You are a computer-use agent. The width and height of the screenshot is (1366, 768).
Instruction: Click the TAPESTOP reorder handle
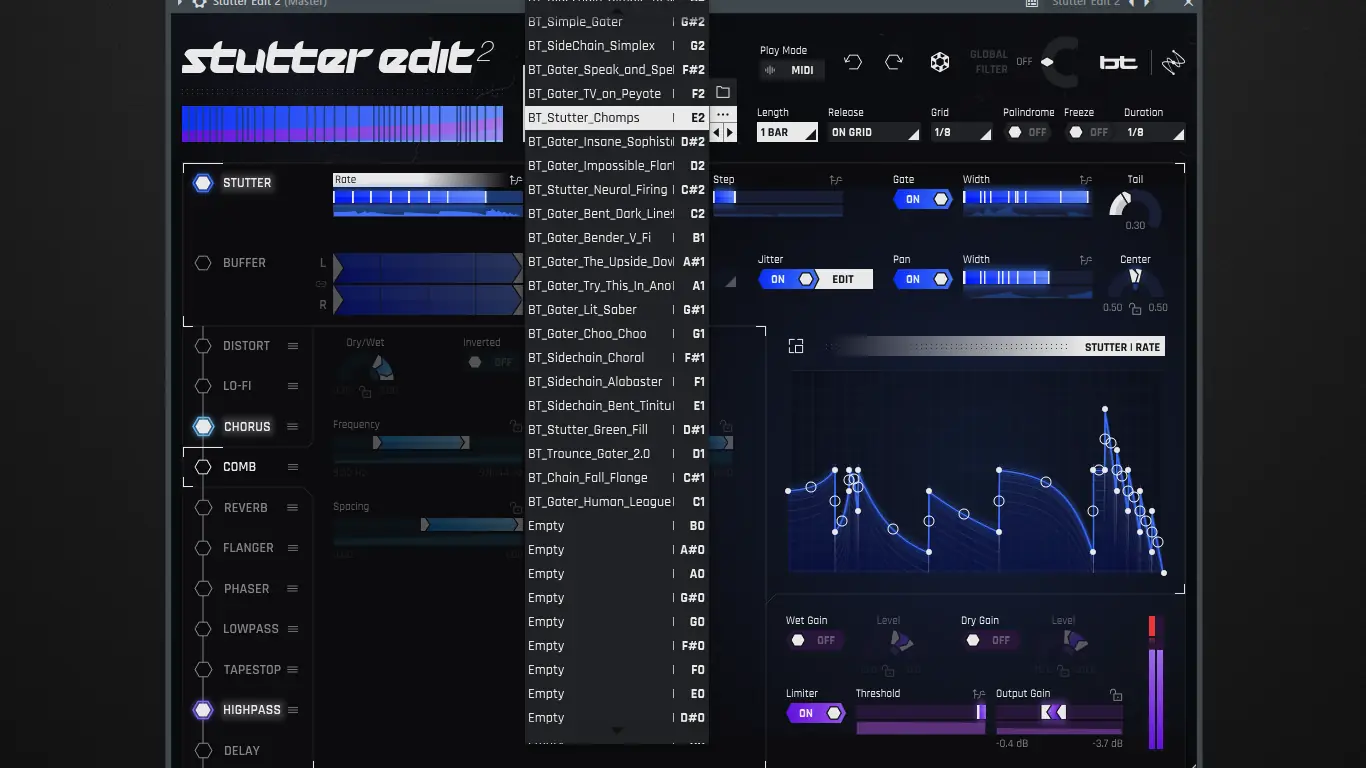pos(293,670)
